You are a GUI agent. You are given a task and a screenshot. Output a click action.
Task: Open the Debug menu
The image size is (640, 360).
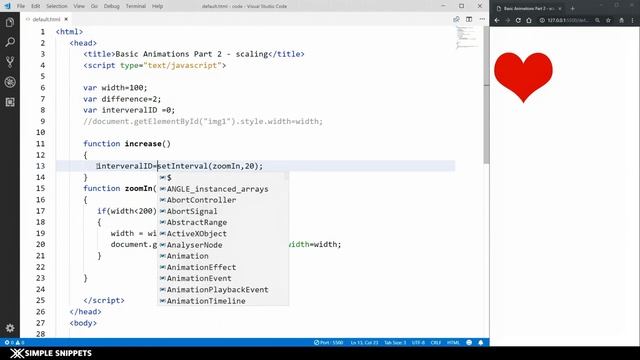tap(111, 6)
